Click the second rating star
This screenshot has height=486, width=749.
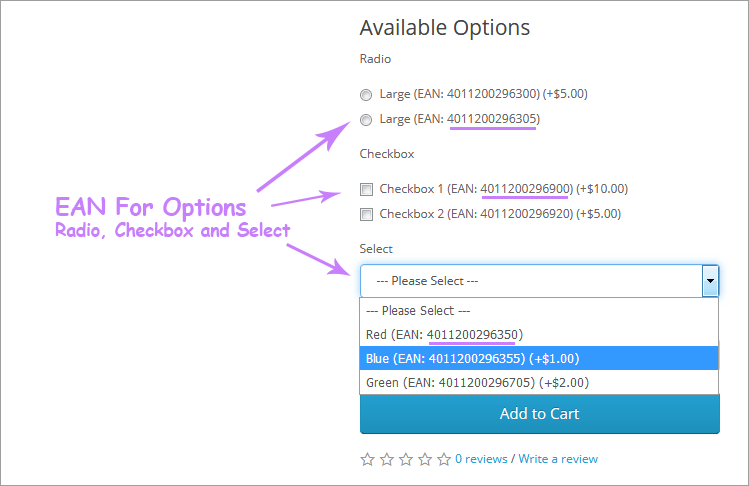click(x=387, y=459)
